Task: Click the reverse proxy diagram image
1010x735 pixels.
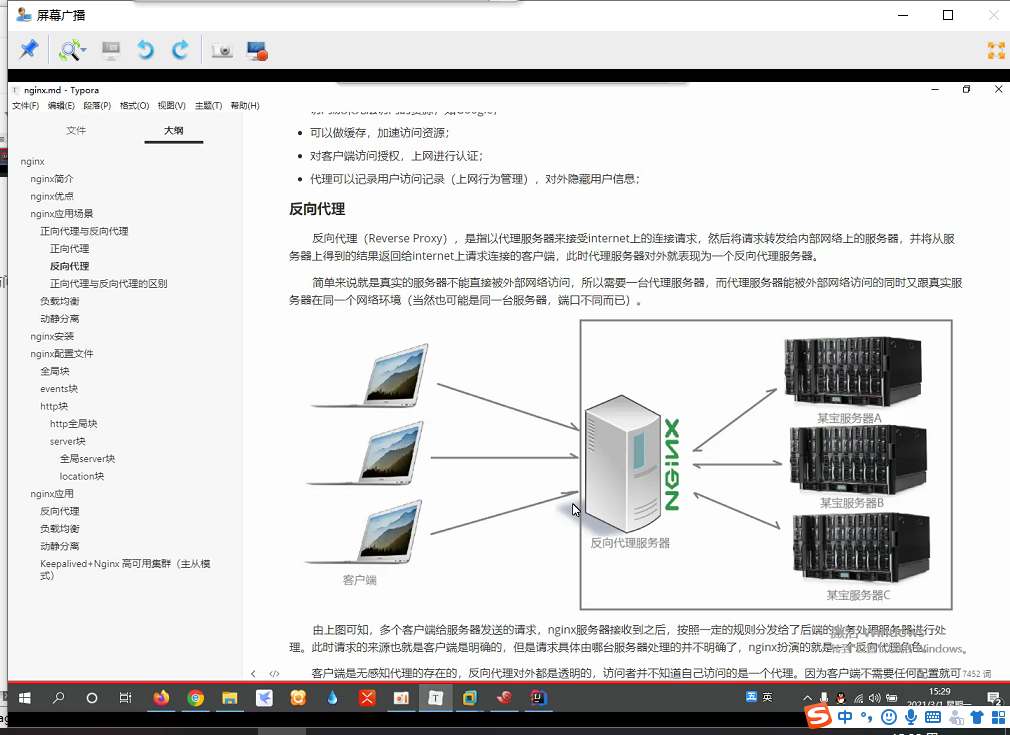Action: (629, 464)
